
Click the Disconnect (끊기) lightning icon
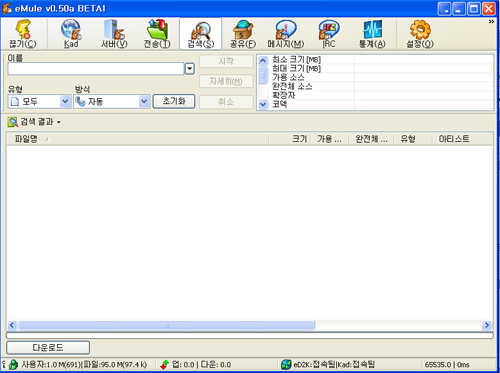pos(23,34)
